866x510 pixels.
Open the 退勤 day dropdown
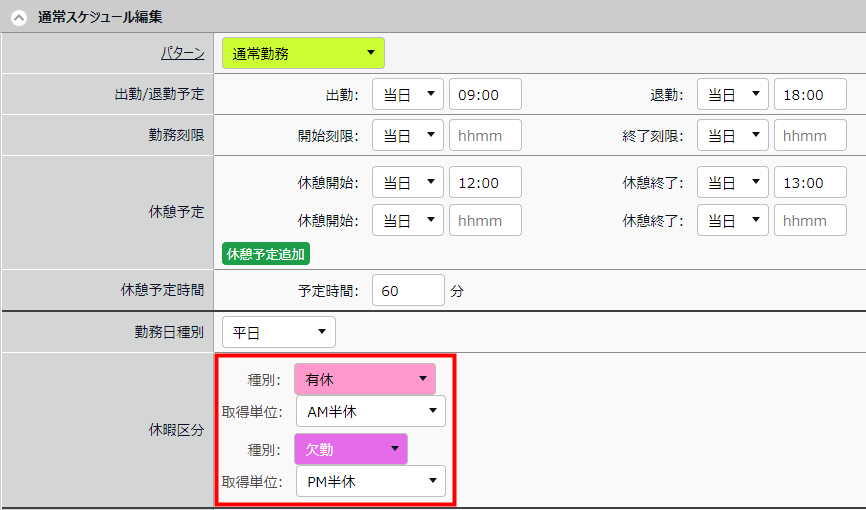pyautogui.click(x=732, y=94)
